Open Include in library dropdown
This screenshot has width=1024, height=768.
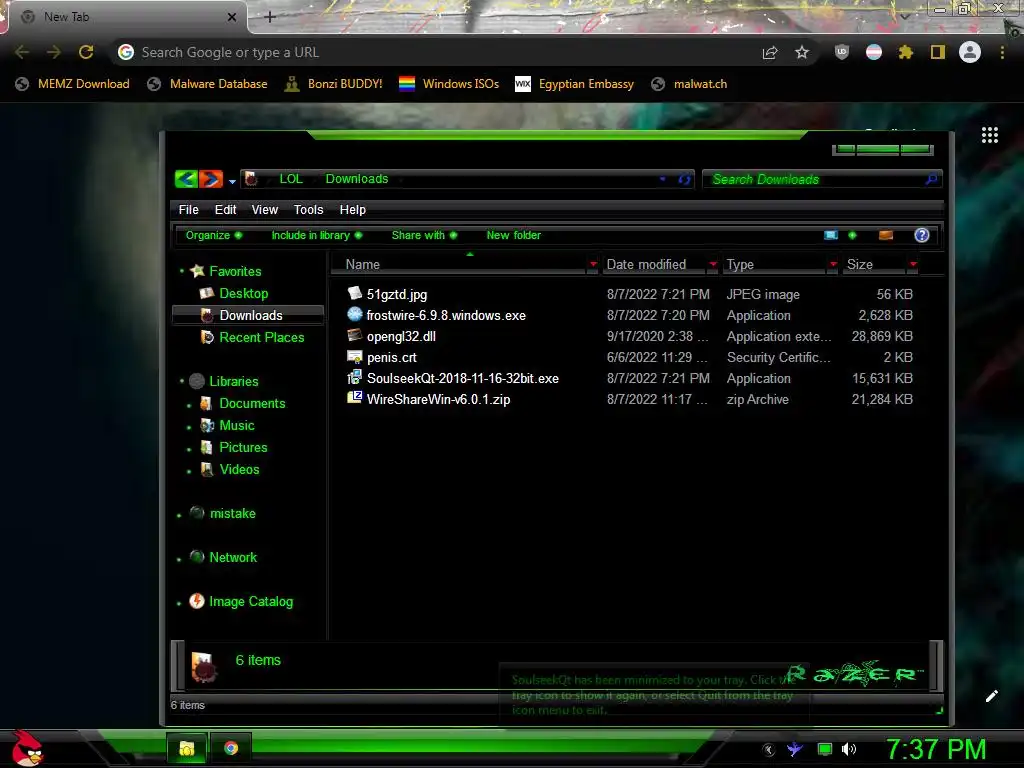[x=316, y=235]
